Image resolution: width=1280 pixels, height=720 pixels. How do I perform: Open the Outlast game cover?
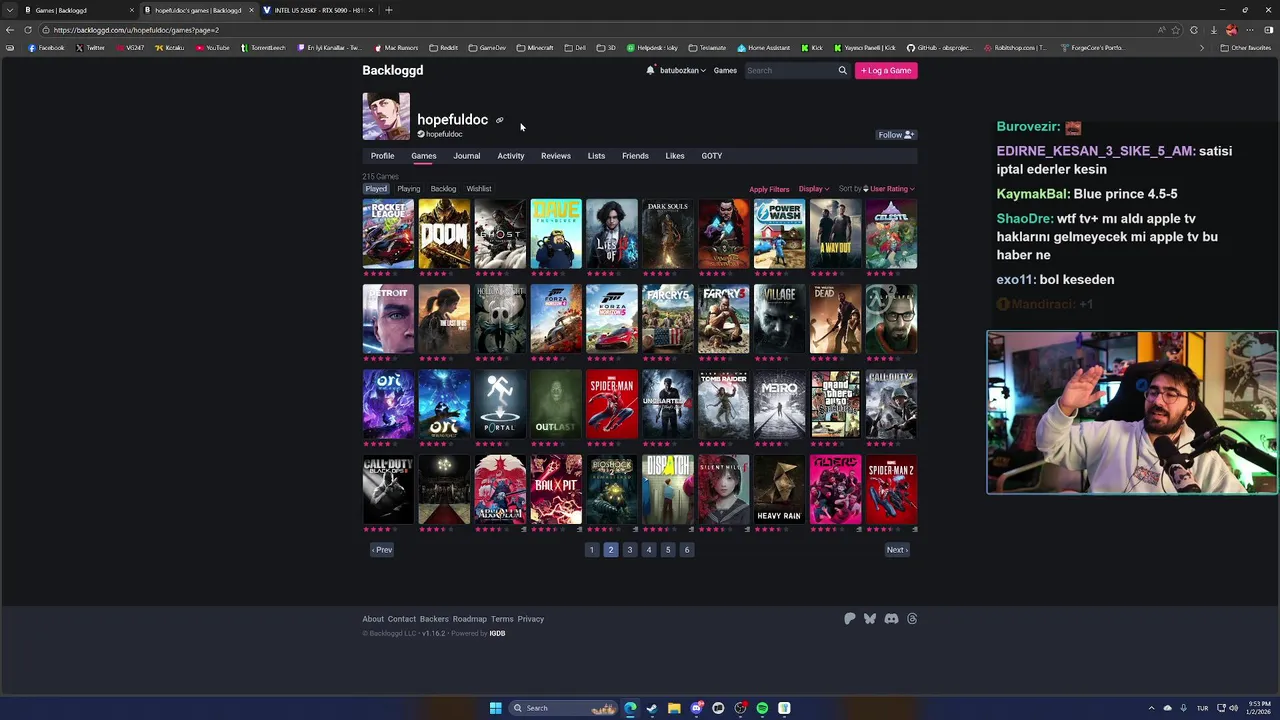click(555, 404)
